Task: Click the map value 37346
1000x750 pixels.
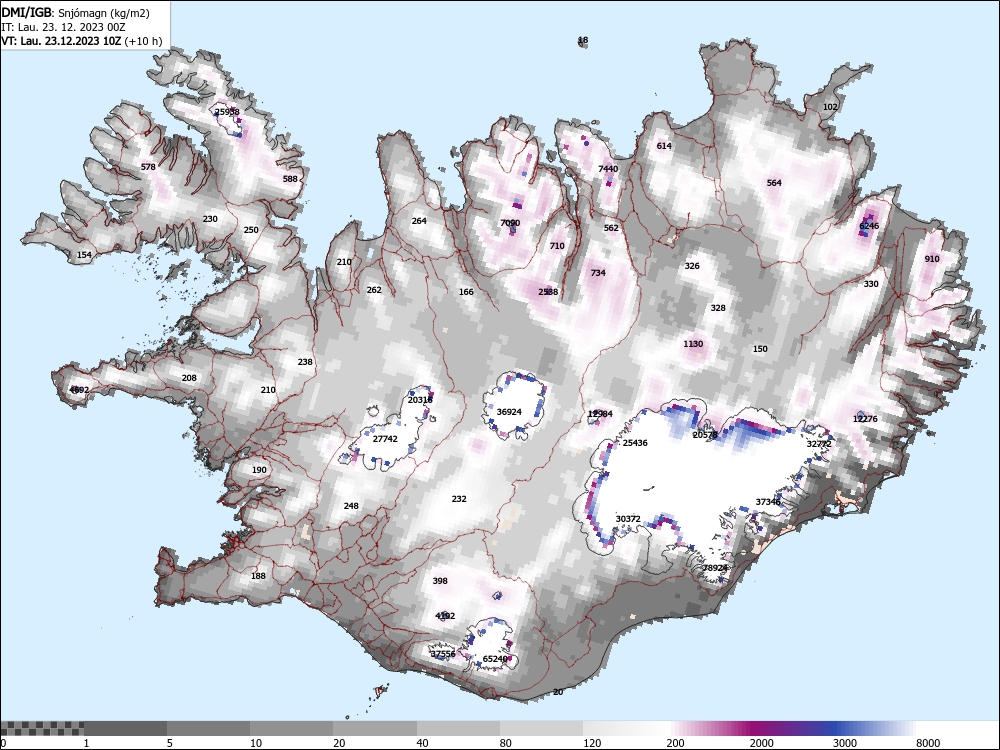Action: click(768, 503)
